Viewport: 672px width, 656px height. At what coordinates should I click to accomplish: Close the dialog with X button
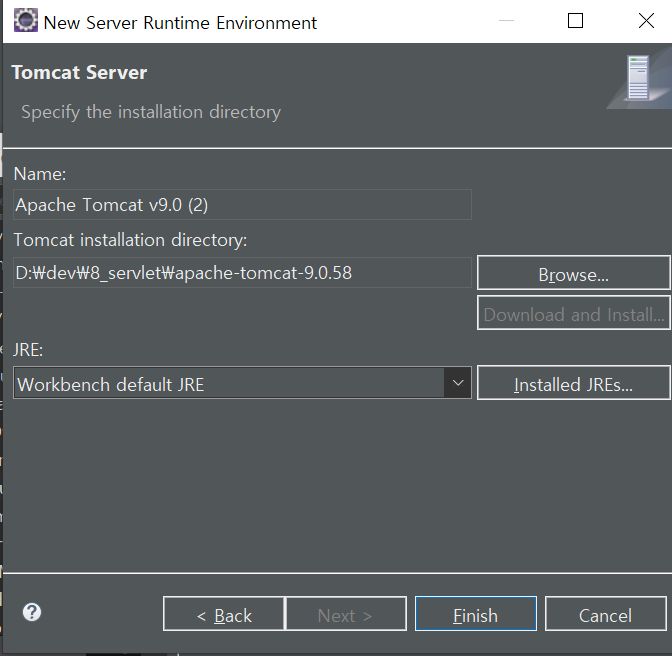646,21
